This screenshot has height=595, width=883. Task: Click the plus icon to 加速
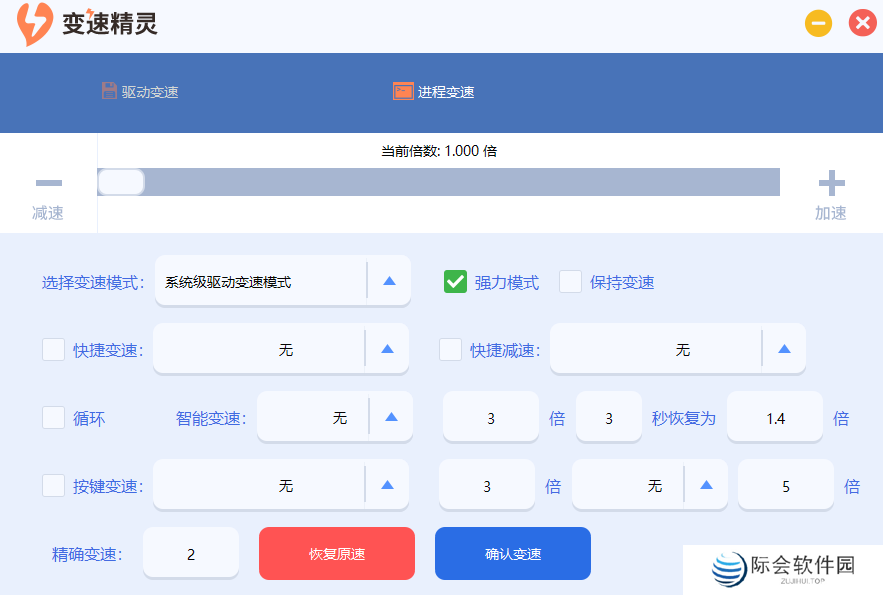(x=831, y=182)
